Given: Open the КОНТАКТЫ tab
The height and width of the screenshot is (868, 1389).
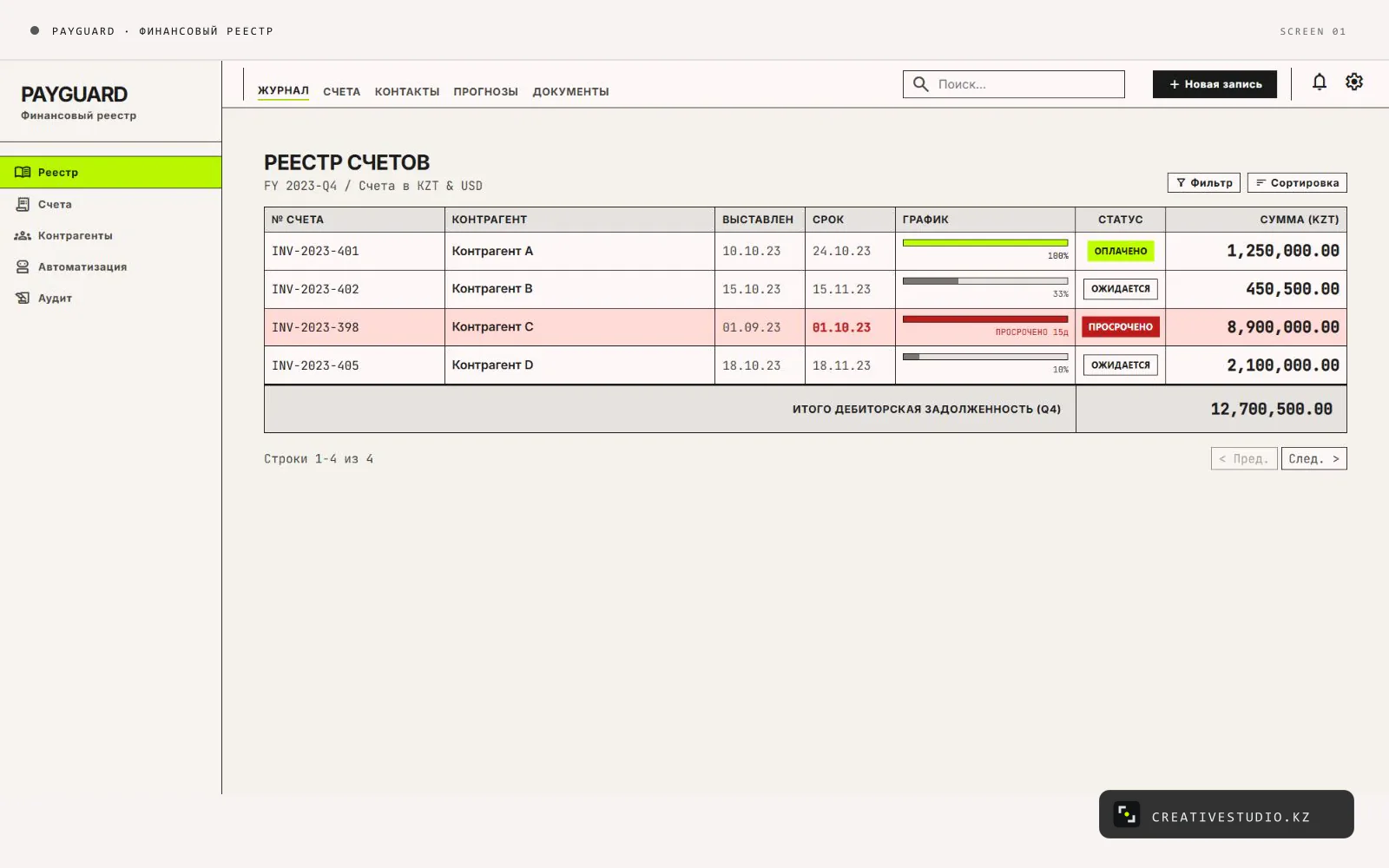Looking at the screenshot, I should point(407,91).
